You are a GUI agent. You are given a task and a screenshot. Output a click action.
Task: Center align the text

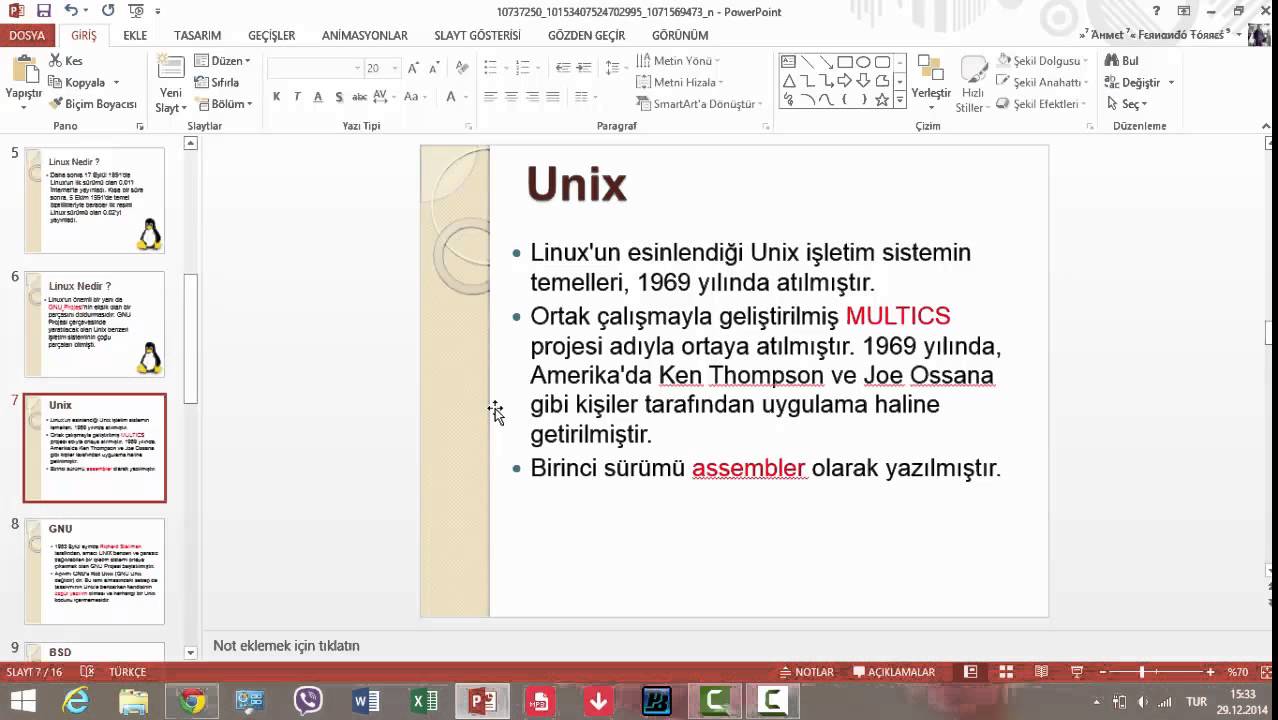[511, 97]
